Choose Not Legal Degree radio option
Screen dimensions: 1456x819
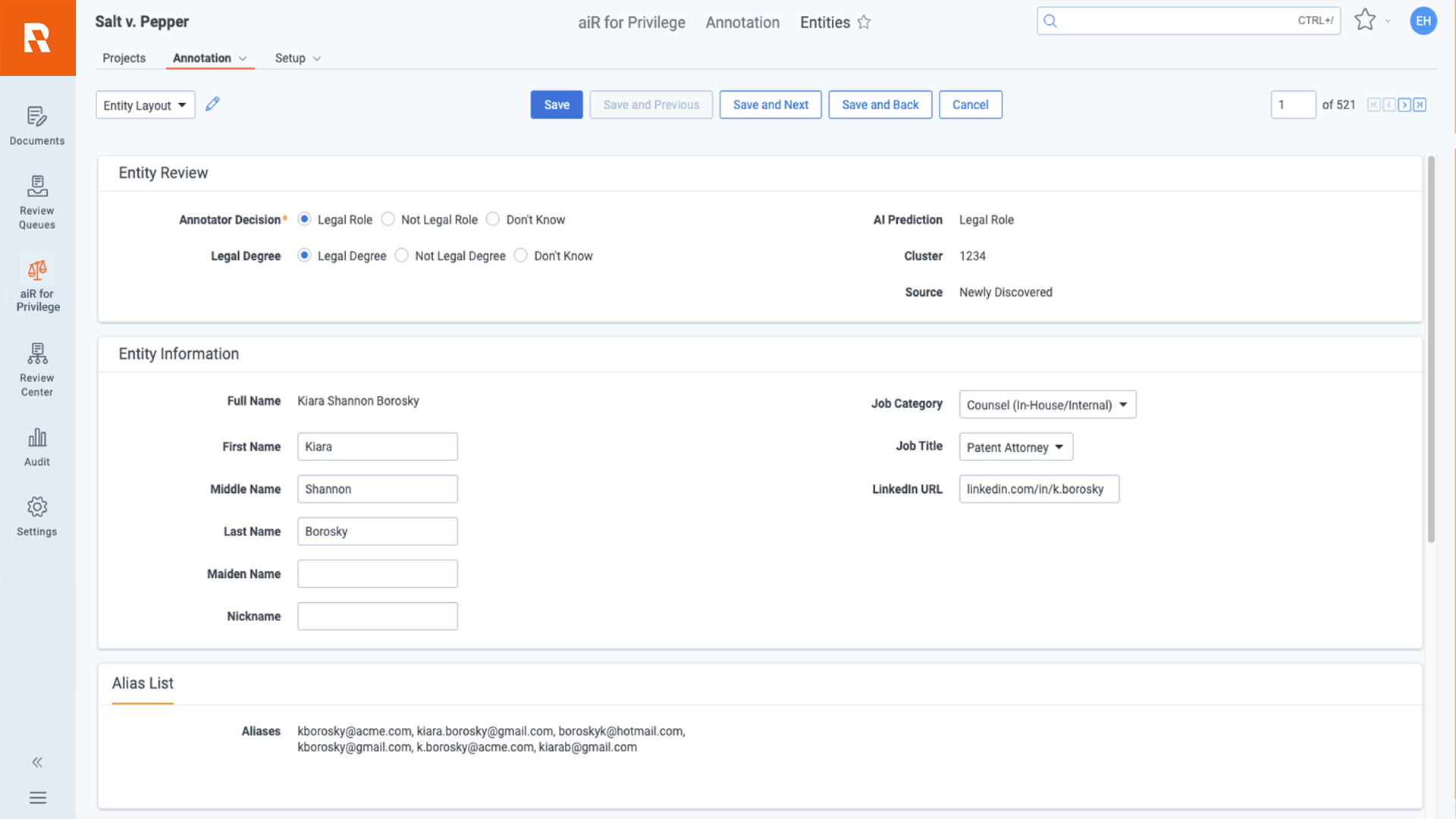402,256
